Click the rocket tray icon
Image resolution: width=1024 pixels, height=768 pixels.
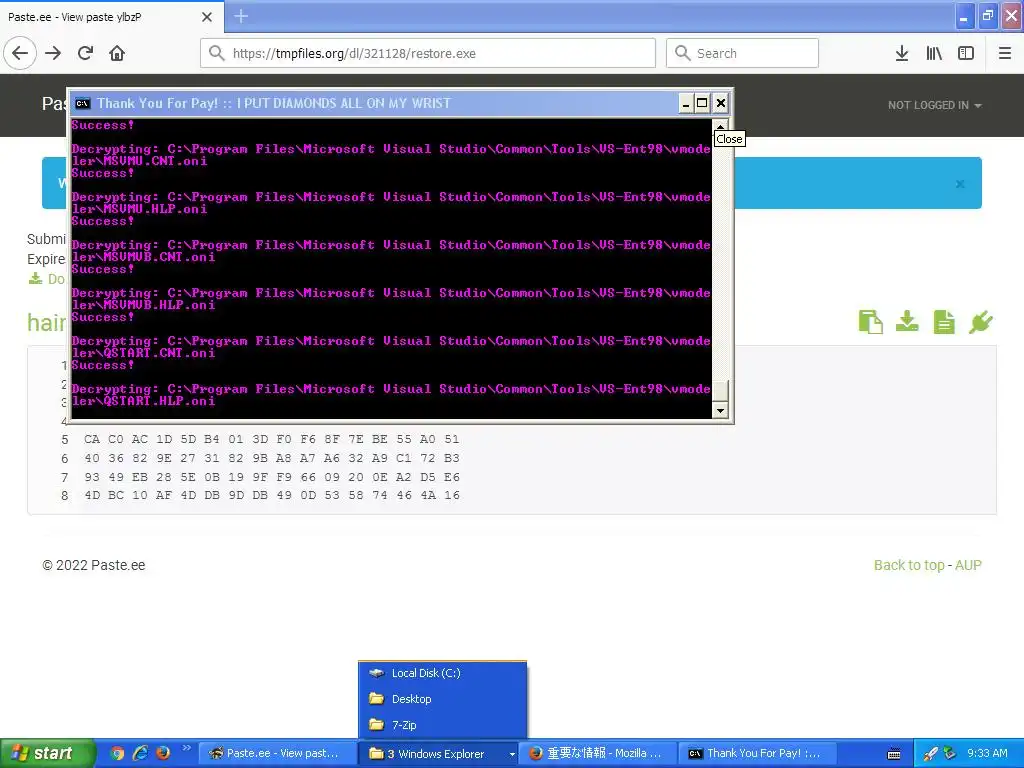[930, 754]
